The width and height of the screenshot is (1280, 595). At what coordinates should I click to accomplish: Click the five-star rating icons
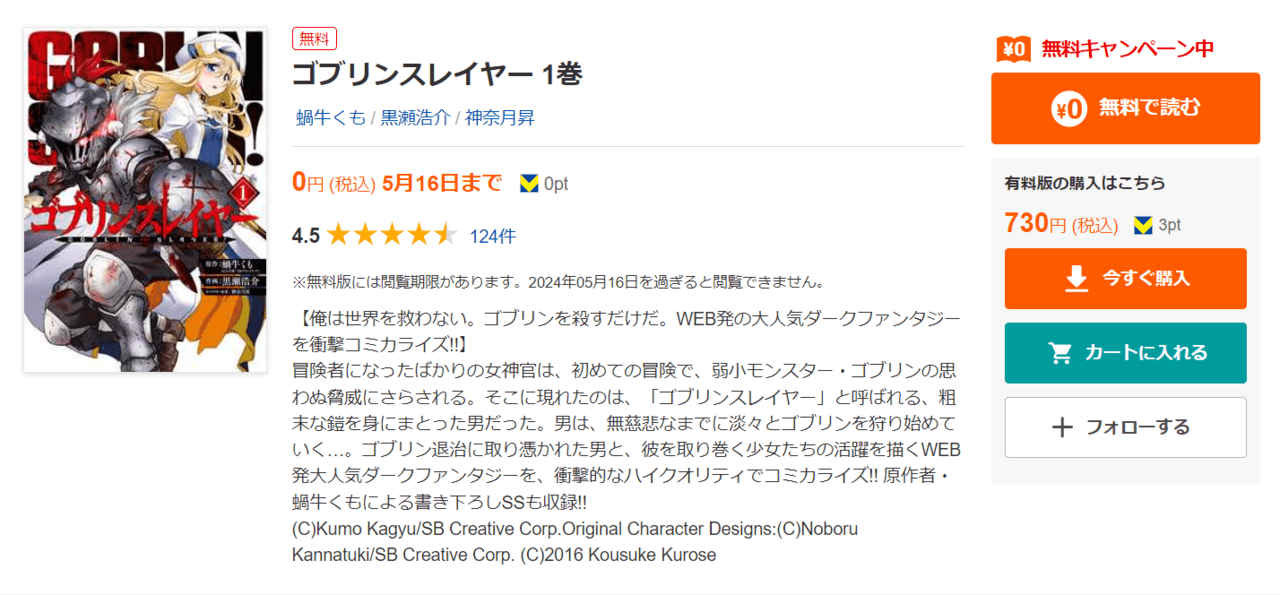pos(391,236)
